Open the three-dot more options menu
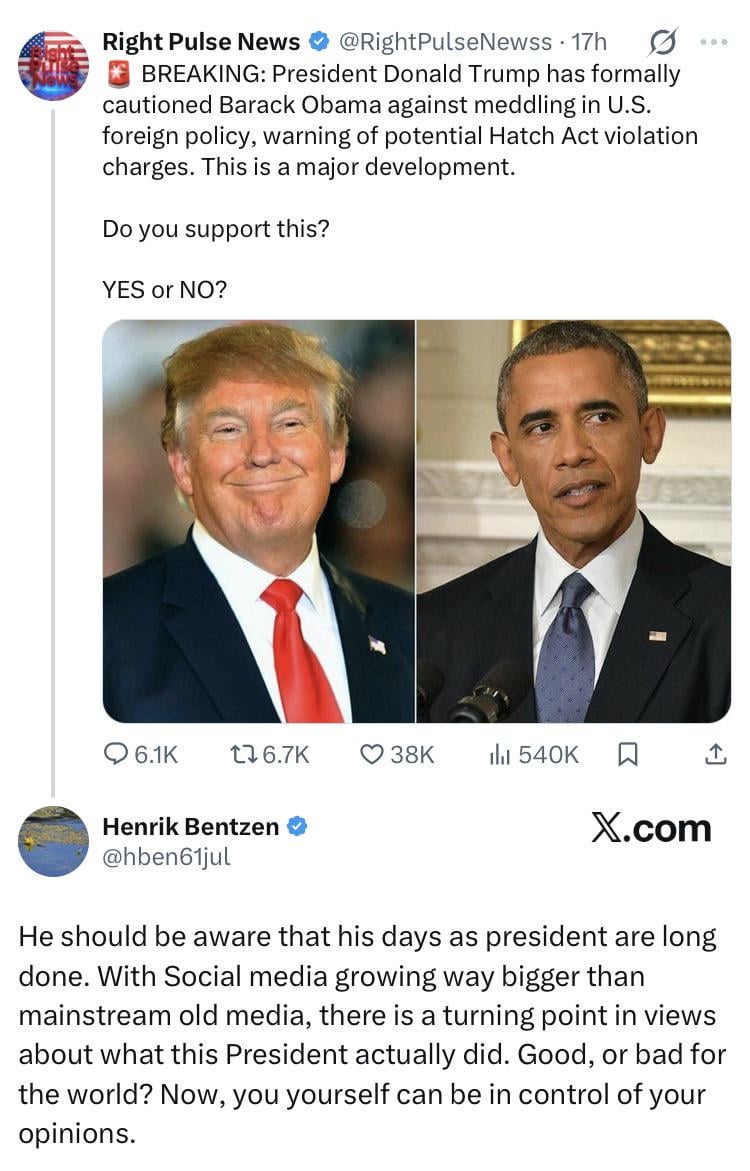 713,43
